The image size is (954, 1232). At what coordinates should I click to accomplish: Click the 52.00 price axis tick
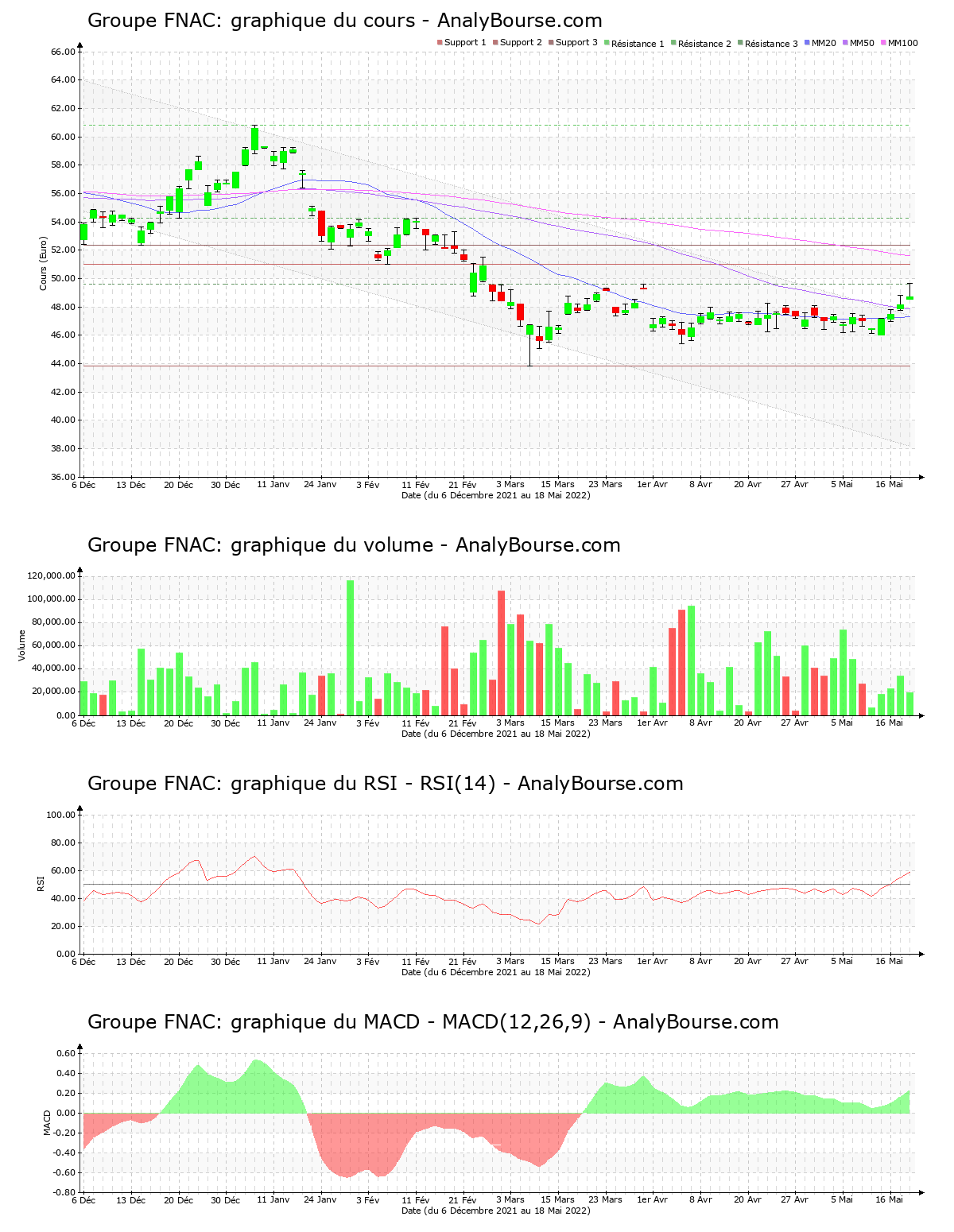pos(64,250)
